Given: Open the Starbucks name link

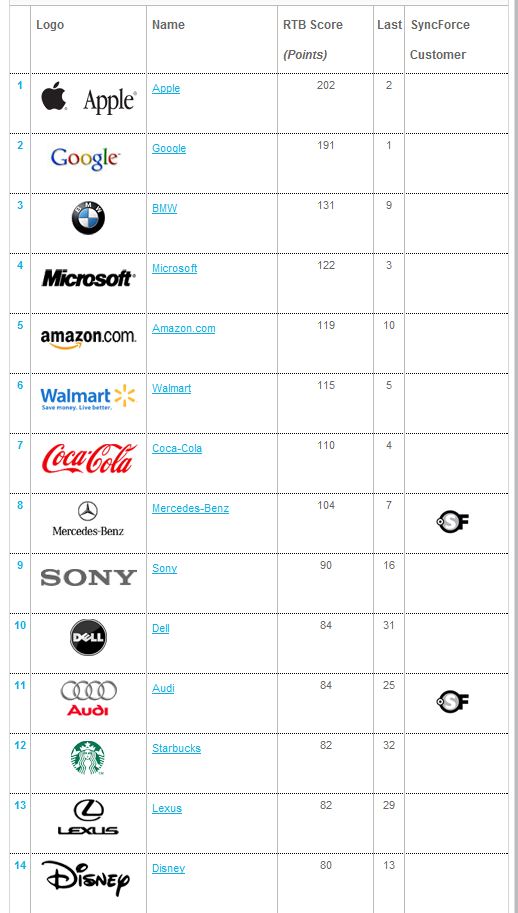Looking at the screenshot, I should click(x=176, y=748).
